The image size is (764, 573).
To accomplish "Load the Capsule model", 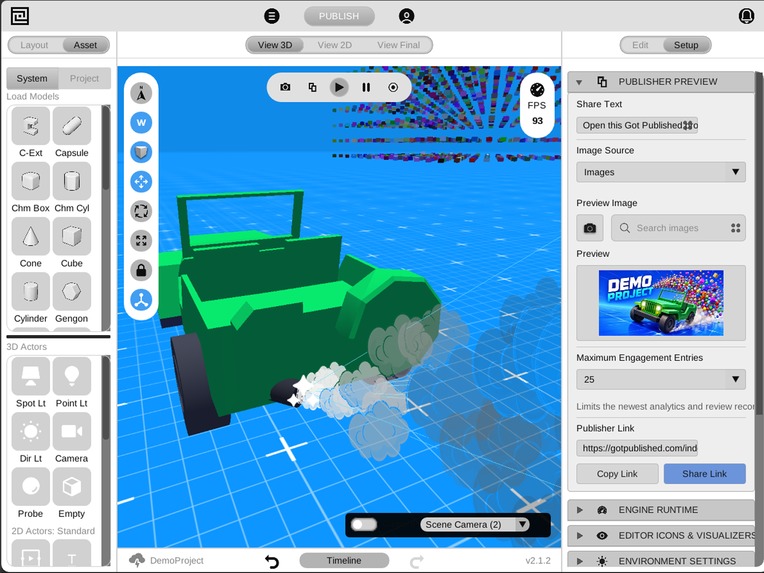I will [72, 126].
